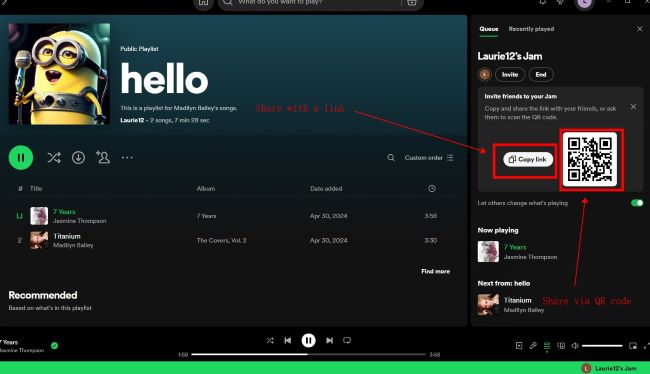
Task: Open the miniplayer icon
Action: pos(633,345)
